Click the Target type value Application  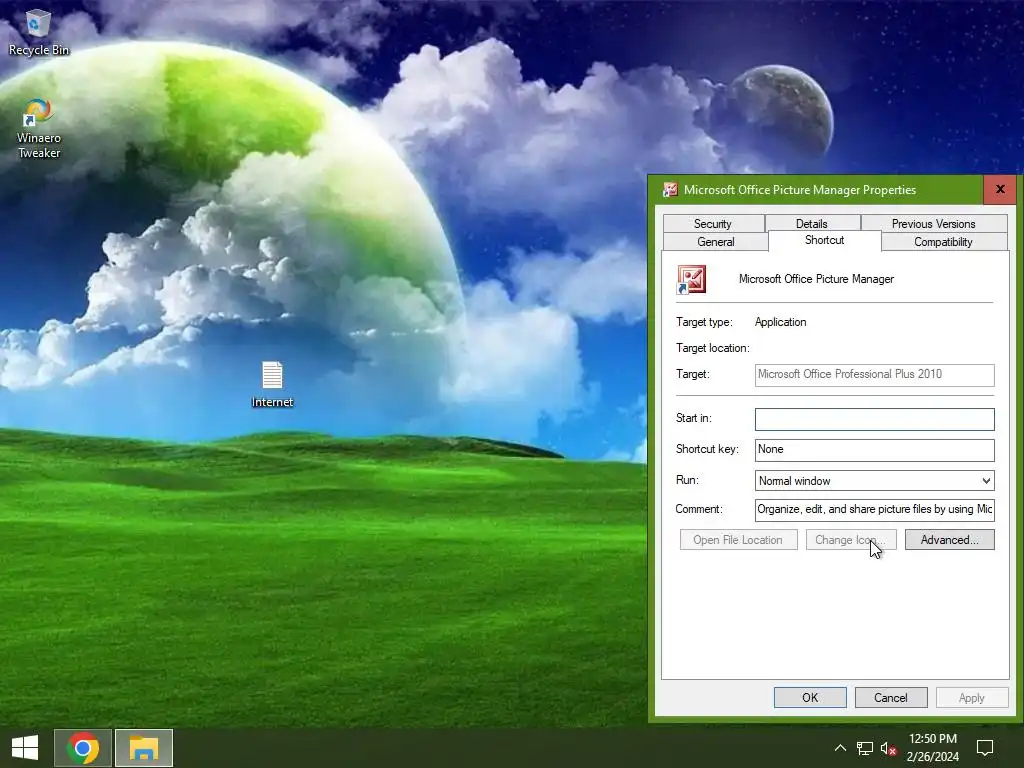point(780,322)
